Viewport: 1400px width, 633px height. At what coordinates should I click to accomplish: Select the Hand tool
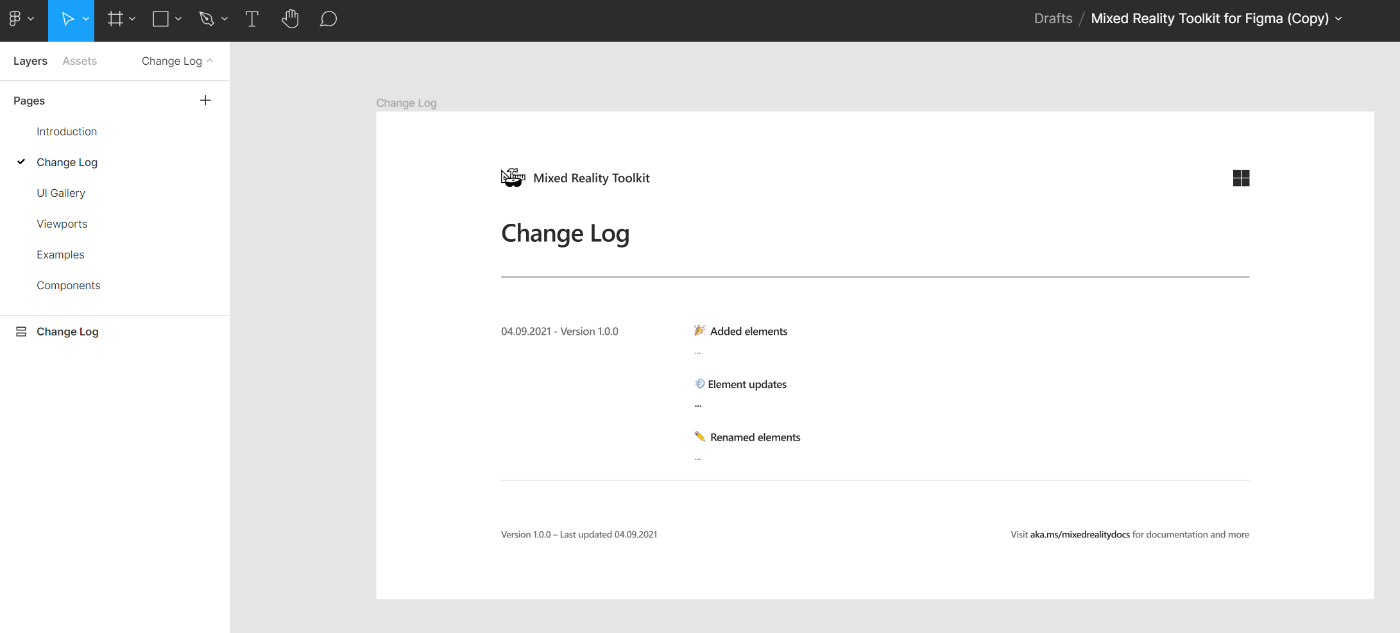click(290, 19)
